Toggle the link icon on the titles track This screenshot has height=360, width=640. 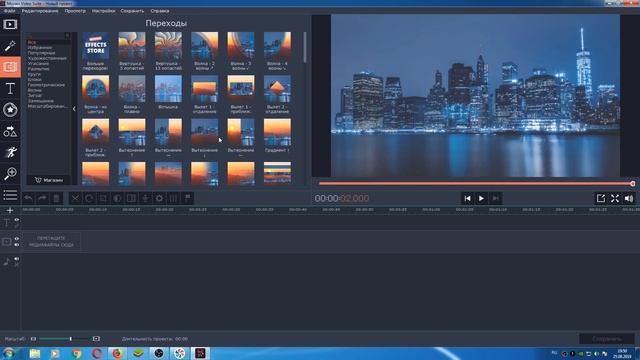click(17, 225)
